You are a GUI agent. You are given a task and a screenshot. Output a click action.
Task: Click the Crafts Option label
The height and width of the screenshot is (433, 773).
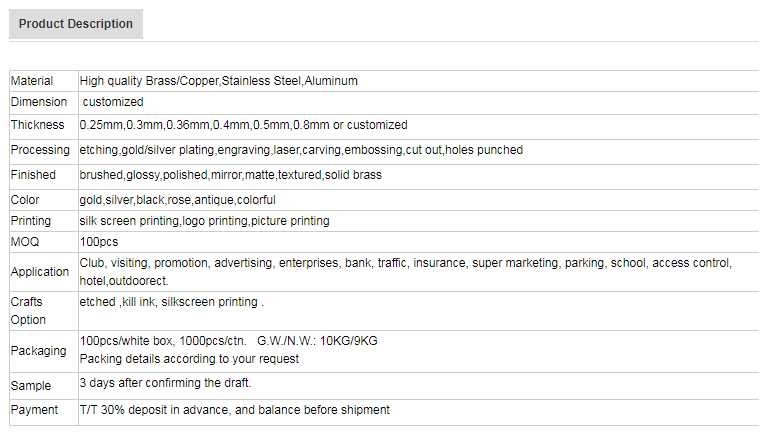tap(28, 310)
